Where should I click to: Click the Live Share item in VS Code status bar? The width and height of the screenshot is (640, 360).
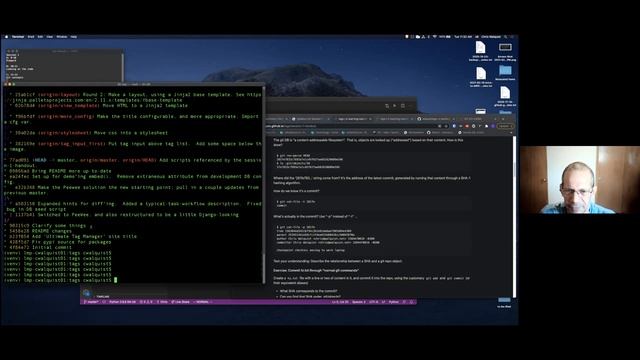pos(180,302)
